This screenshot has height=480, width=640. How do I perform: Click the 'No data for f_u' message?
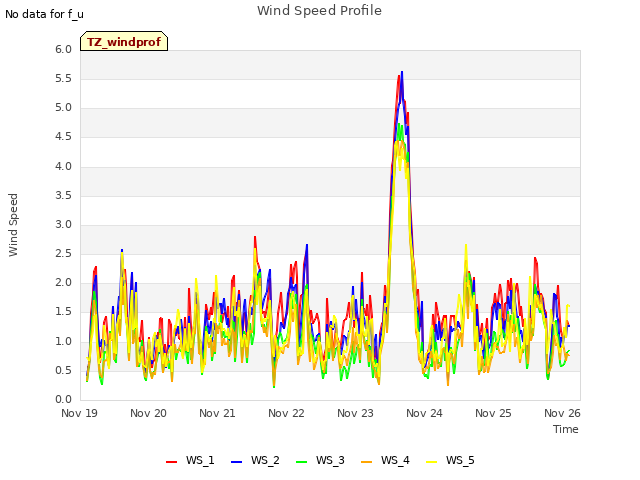coord(44,14)
